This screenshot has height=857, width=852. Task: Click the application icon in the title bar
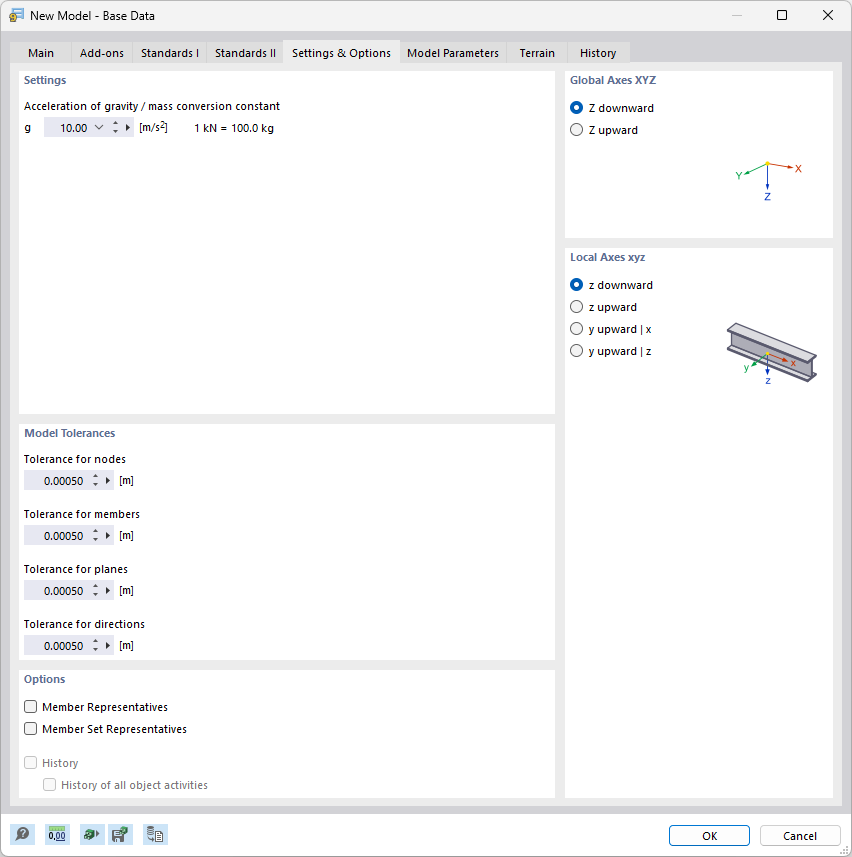pyautogui.click(x=16, y=16)
